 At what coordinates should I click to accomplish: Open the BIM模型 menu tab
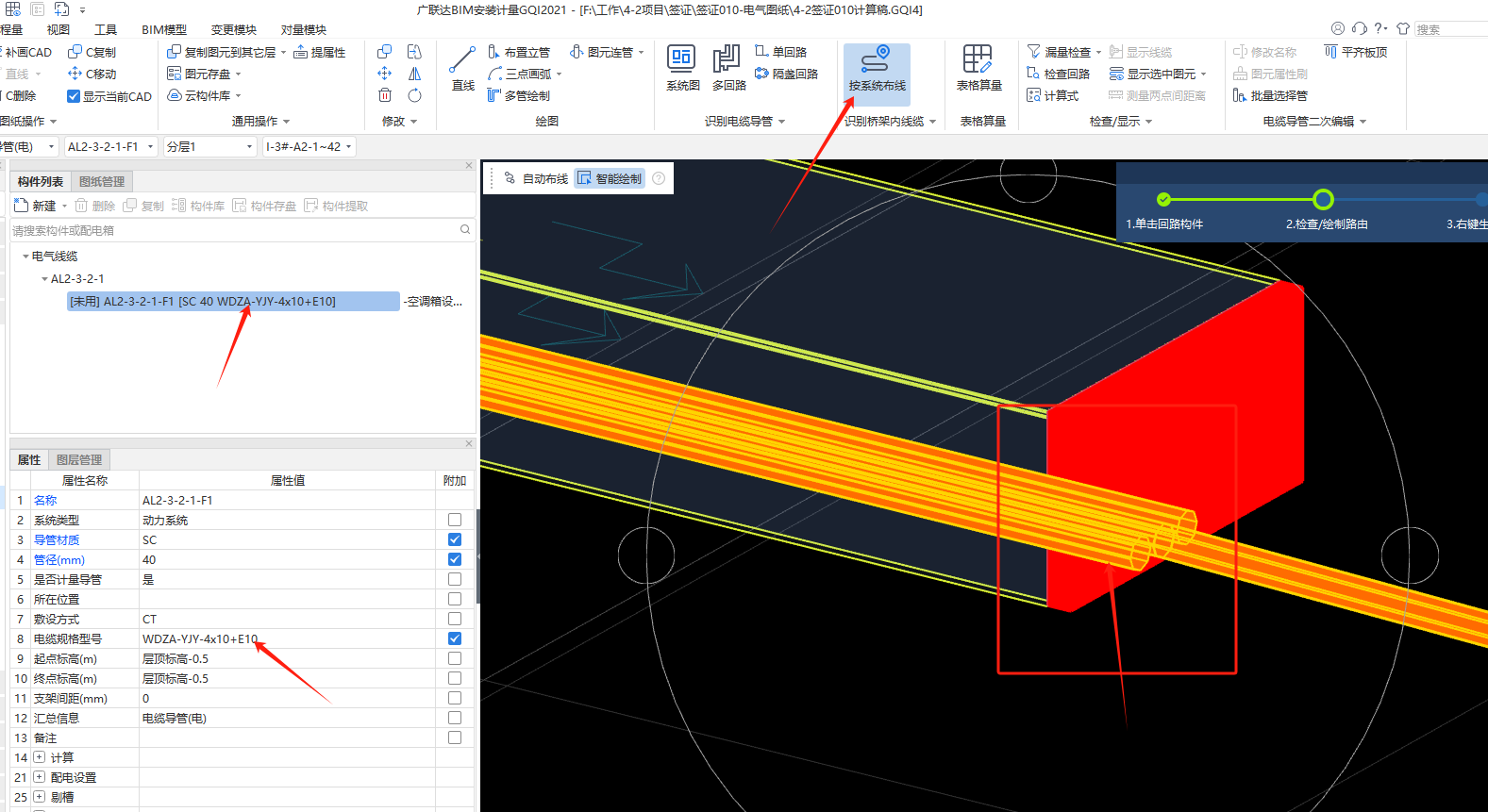coord(164,29)
